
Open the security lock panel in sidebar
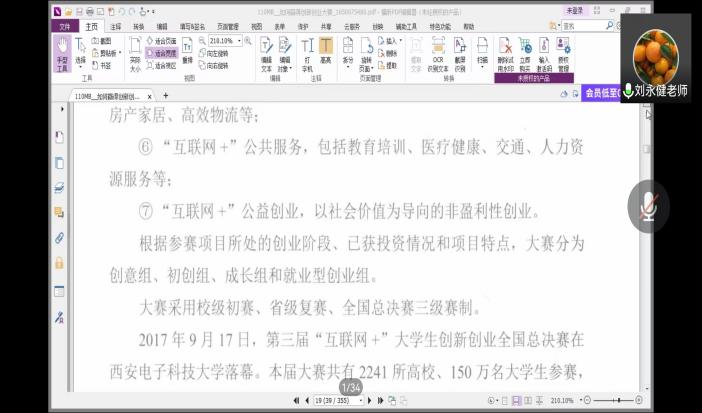coord(59,263)
